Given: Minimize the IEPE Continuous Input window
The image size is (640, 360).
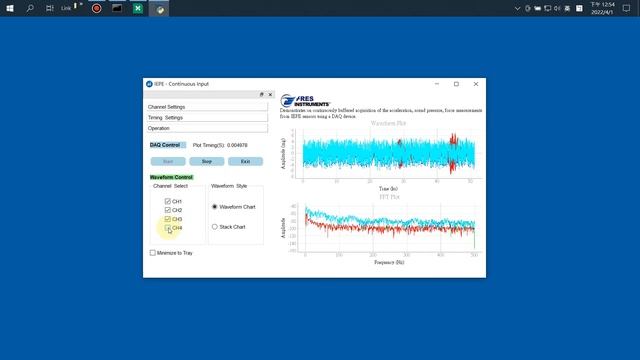Looking at the screenshot, I should 437,84.
